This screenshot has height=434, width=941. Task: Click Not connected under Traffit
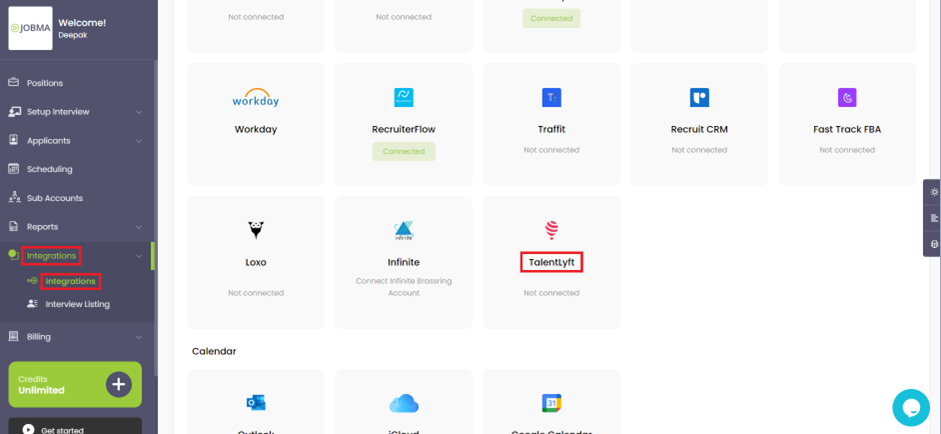[x=551, y=150]
